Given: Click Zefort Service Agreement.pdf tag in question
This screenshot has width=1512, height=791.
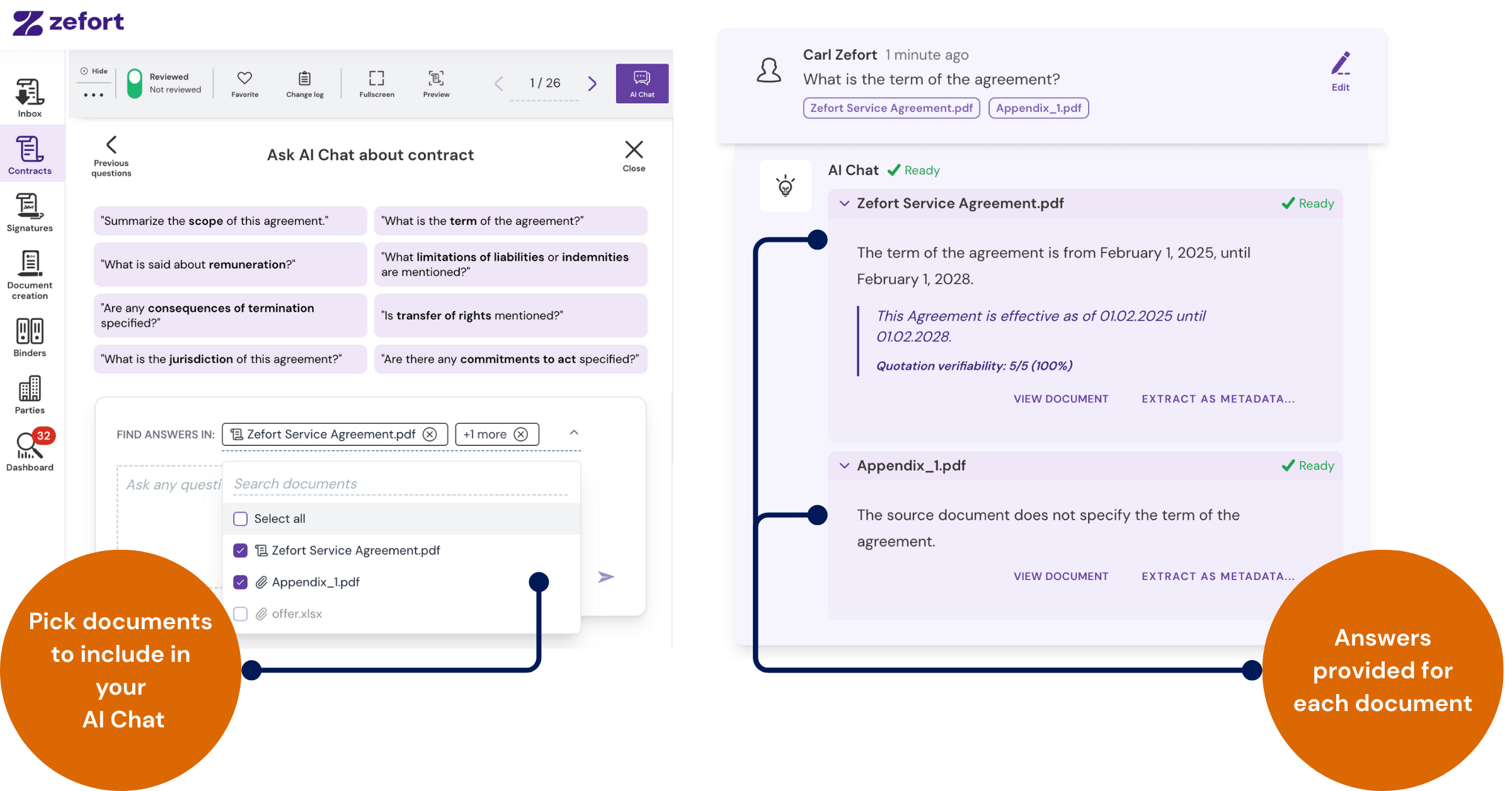Looking at the screenshot, I should pyautogui.click(x=891, y=108).
